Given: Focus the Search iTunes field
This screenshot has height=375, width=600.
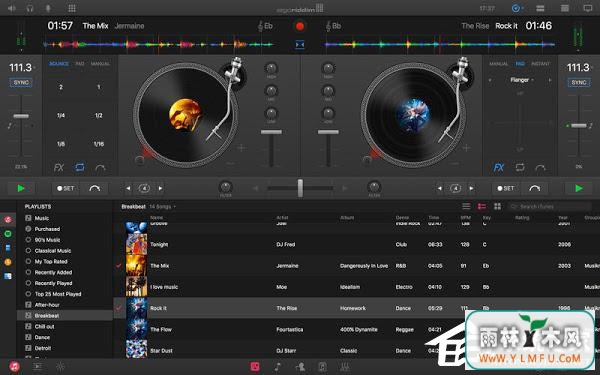Looking at the screenshot, I should (549, 207).
